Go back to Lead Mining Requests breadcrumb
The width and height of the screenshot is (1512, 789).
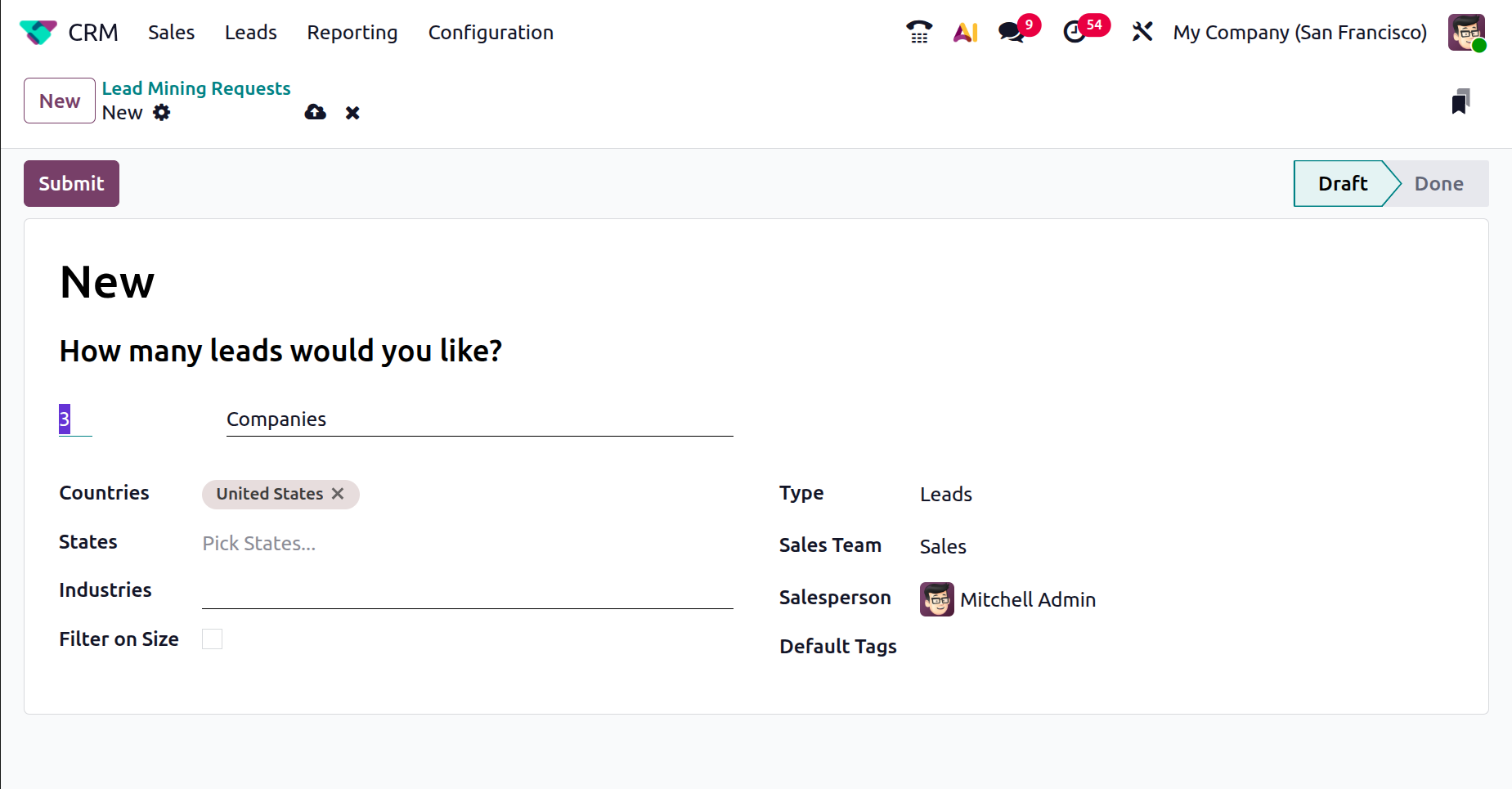(196, 88)
